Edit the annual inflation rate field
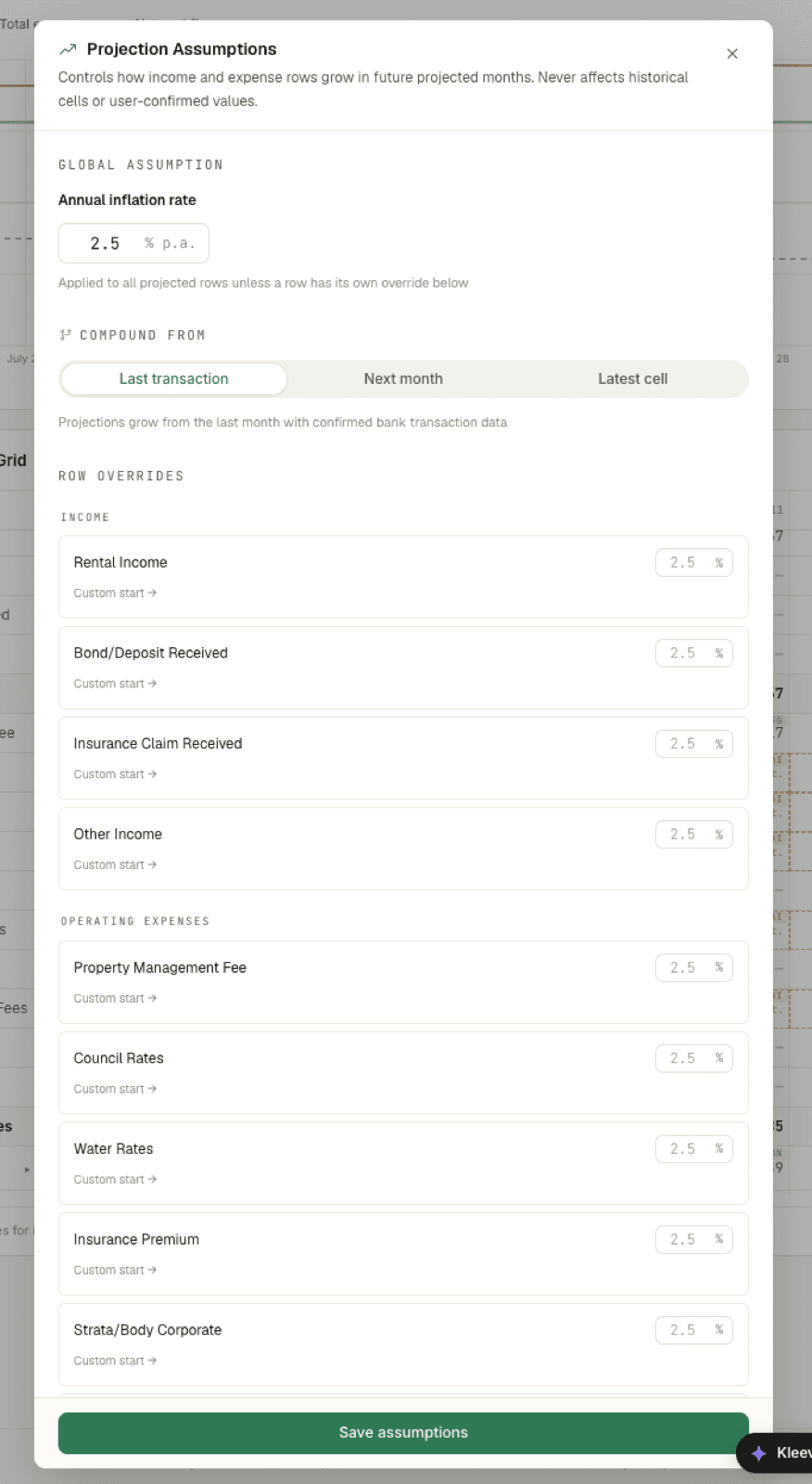The height and width of the screenshot is (1484, 812). point(133,243)
